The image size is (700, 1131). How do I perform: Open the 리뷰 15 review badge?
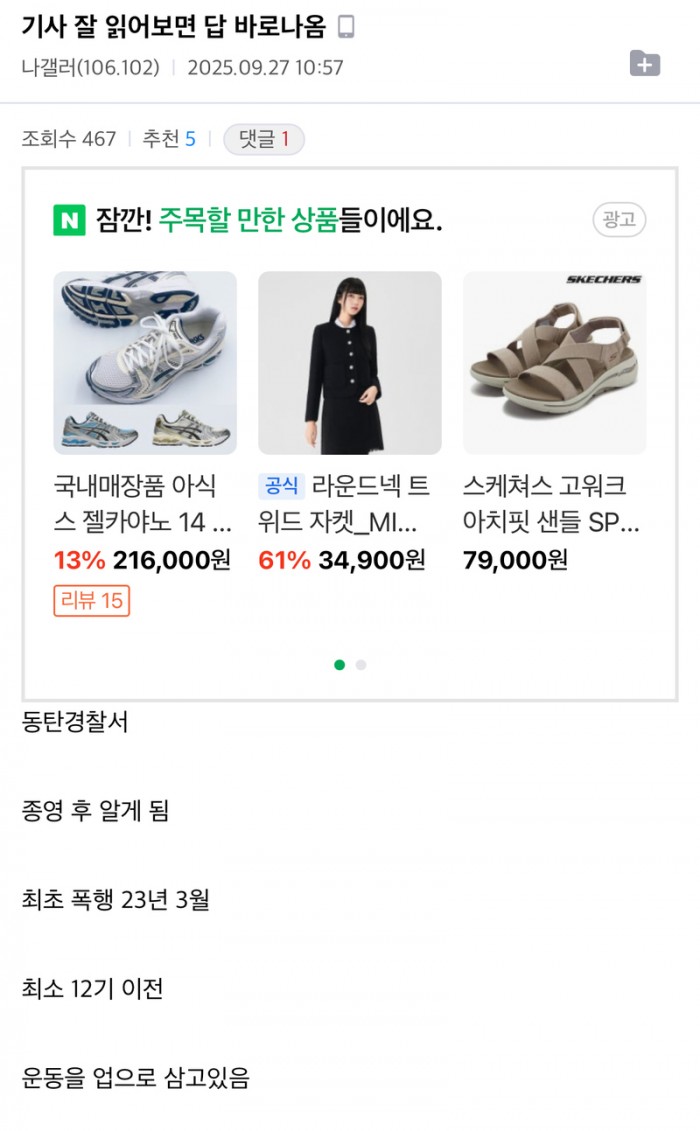click(91, 600)
